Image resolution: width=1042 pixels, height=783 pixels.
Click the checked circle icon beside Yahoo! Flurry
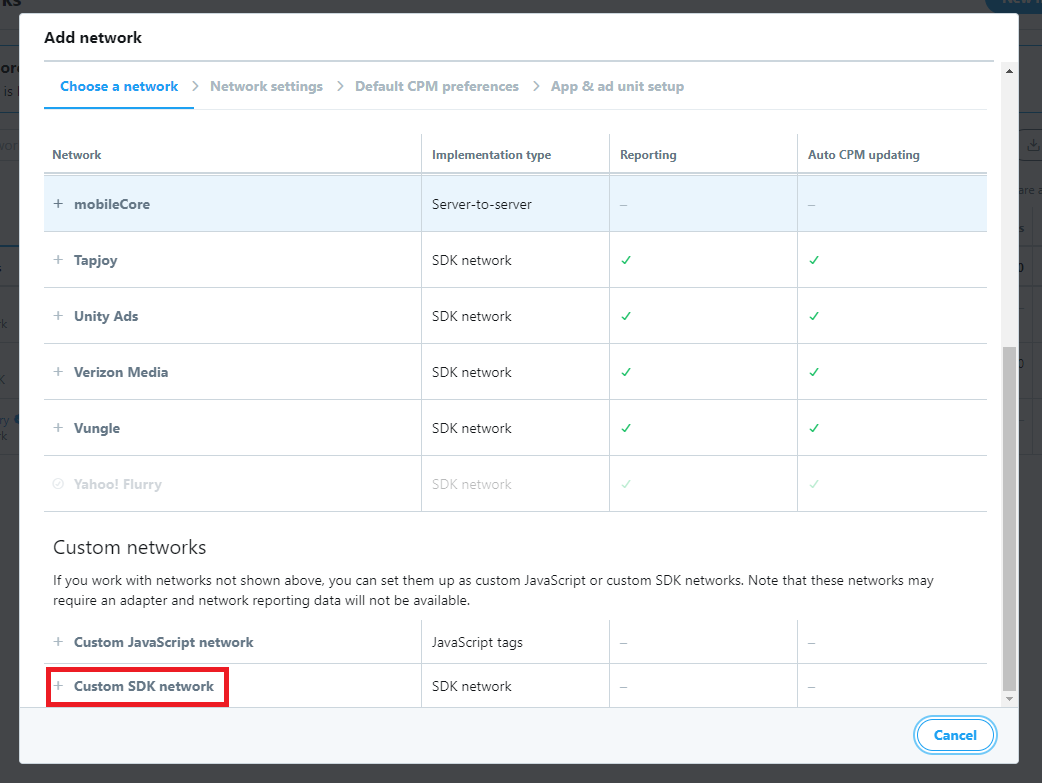[x=58, y=484]
